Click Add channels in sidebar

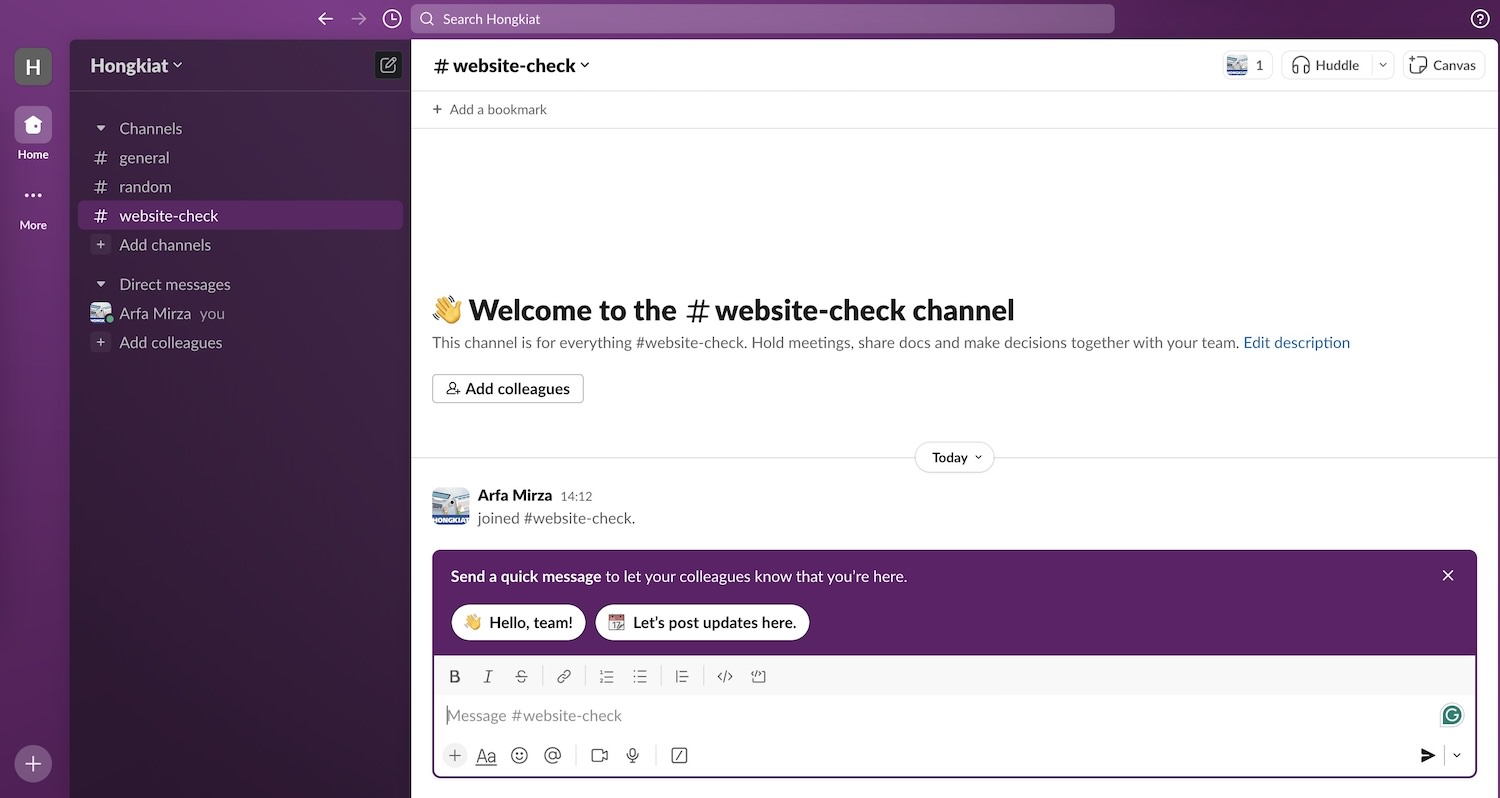pos(240,245)
